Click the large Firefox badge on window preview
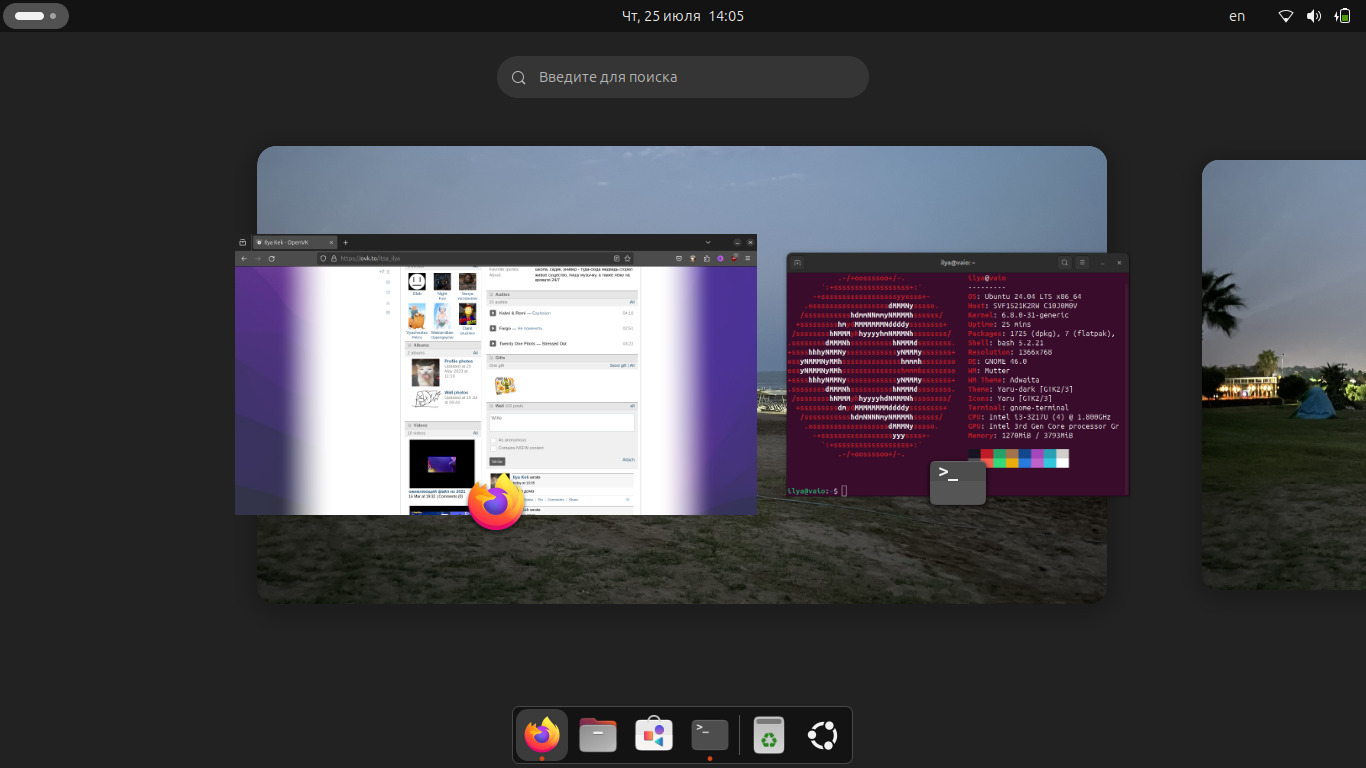The image size is (1366, 768). (496, 503)
